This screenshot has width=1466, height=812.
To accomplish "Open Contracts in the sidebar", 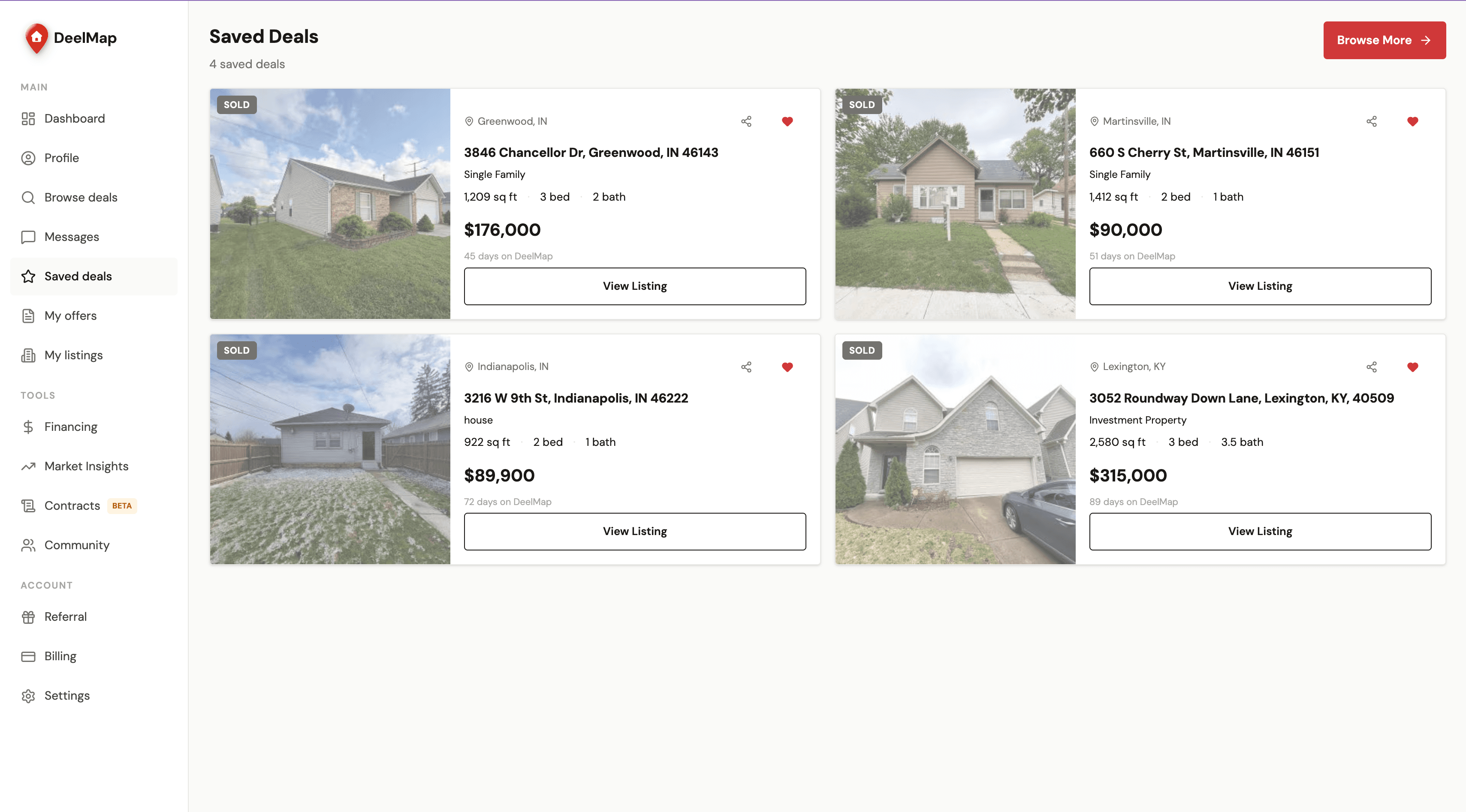I will pyautogui.click(x=94, y=506).
